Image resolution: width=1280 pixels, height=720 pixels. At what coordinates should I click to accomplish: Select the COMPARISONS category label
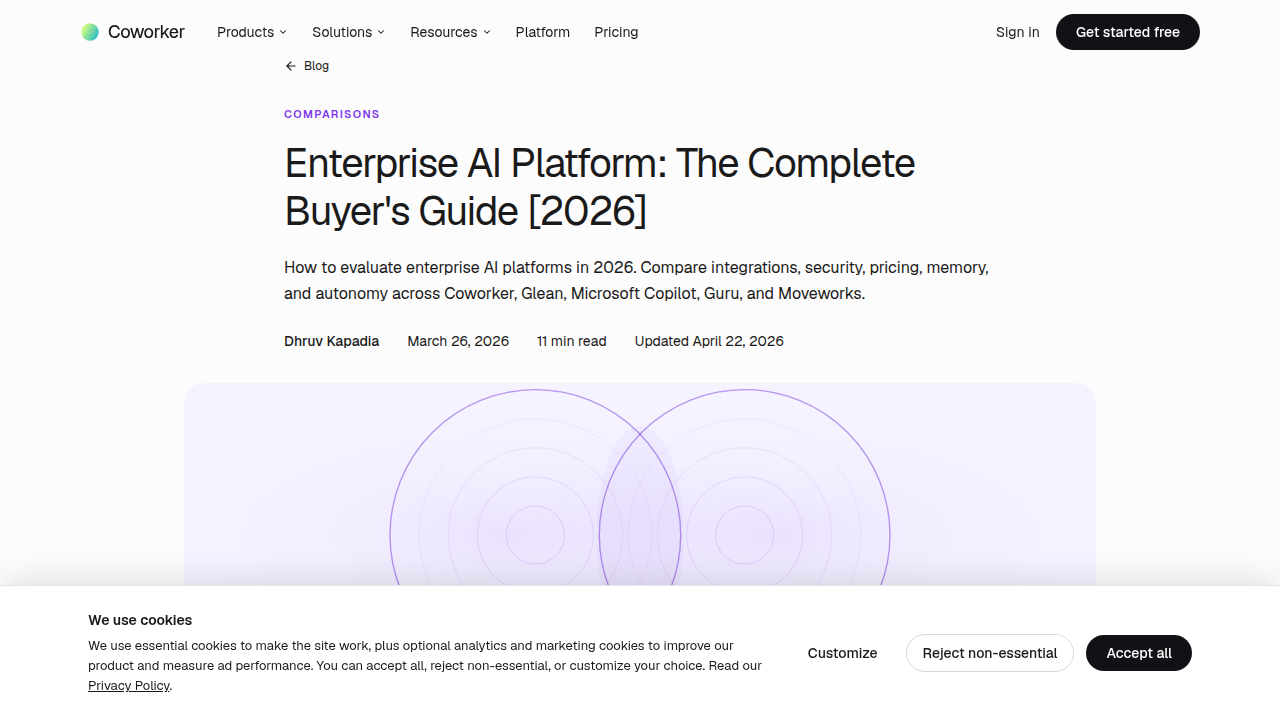point(332,114)
